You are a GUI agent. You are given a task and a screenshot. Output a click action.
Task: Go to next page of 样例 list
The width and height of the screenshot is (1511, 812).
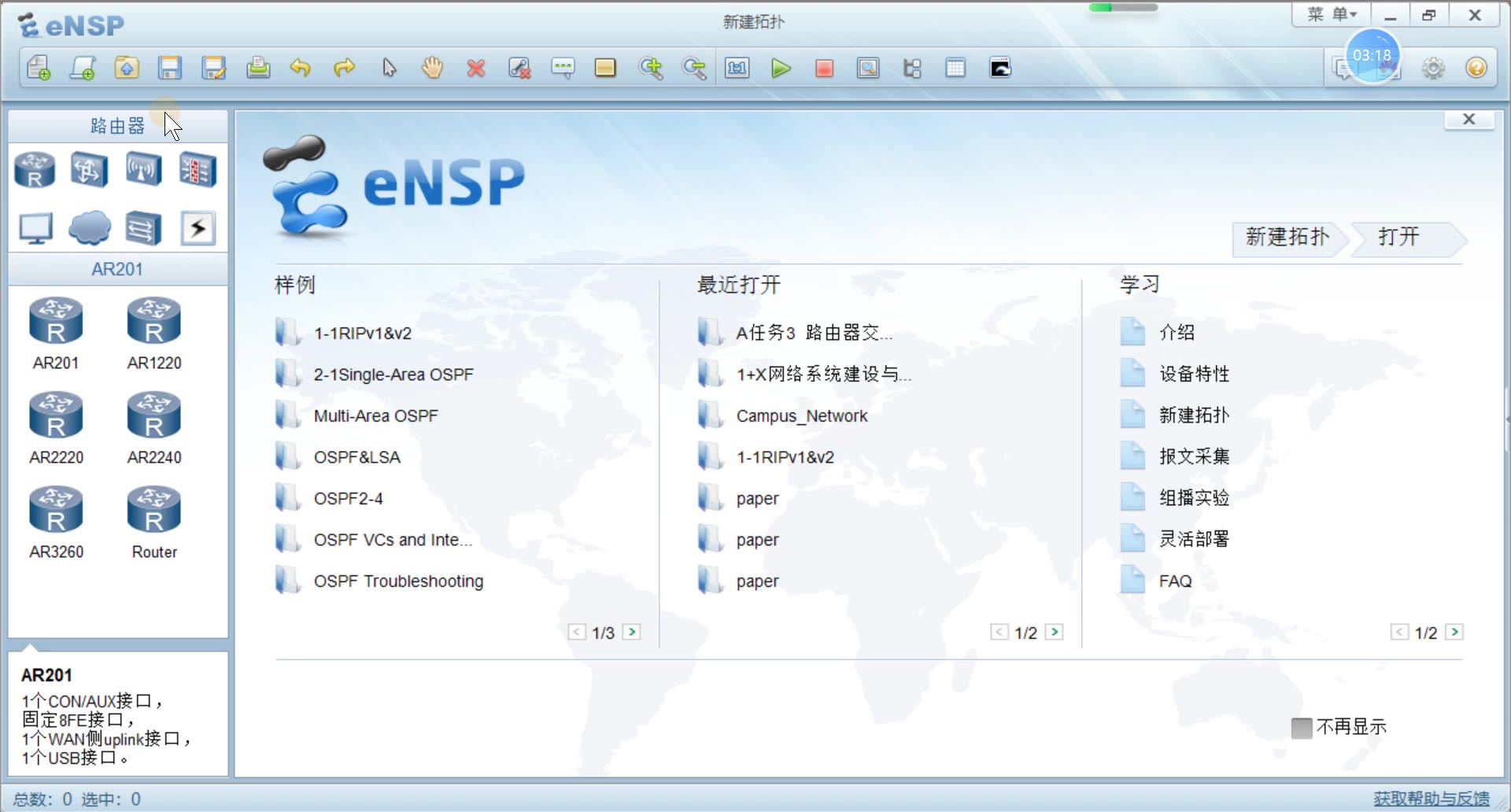click(x=631, y=632)
